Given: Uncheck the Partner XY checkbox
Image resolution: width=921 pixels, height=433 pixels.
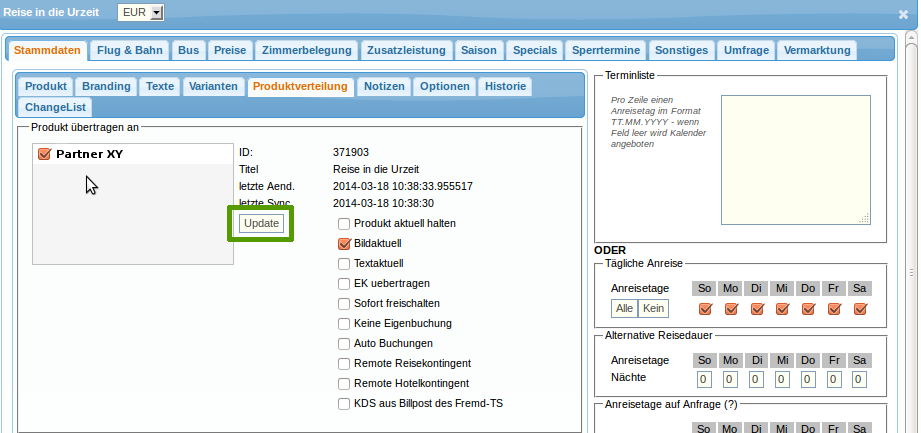Looking at the screenshot, I should click(x=43, y=154).
